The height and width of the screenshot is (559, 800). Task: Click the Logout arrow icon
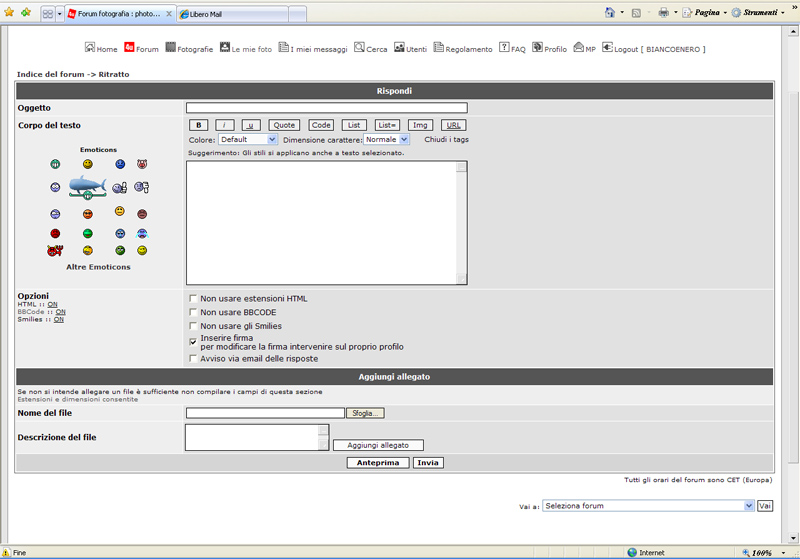[607, 47]
